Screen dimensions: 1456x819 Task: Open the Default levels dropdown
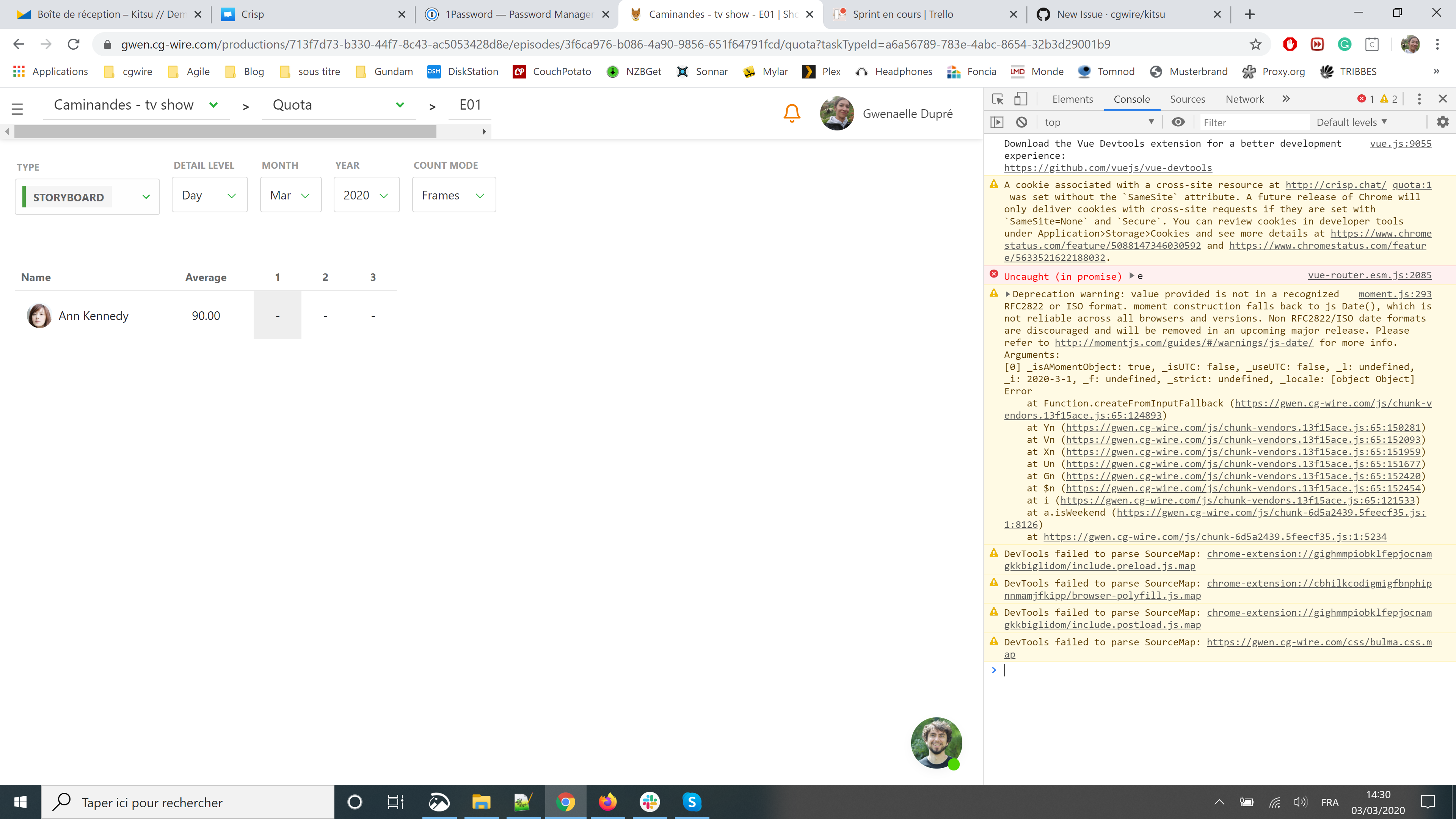click(1351, 121)
